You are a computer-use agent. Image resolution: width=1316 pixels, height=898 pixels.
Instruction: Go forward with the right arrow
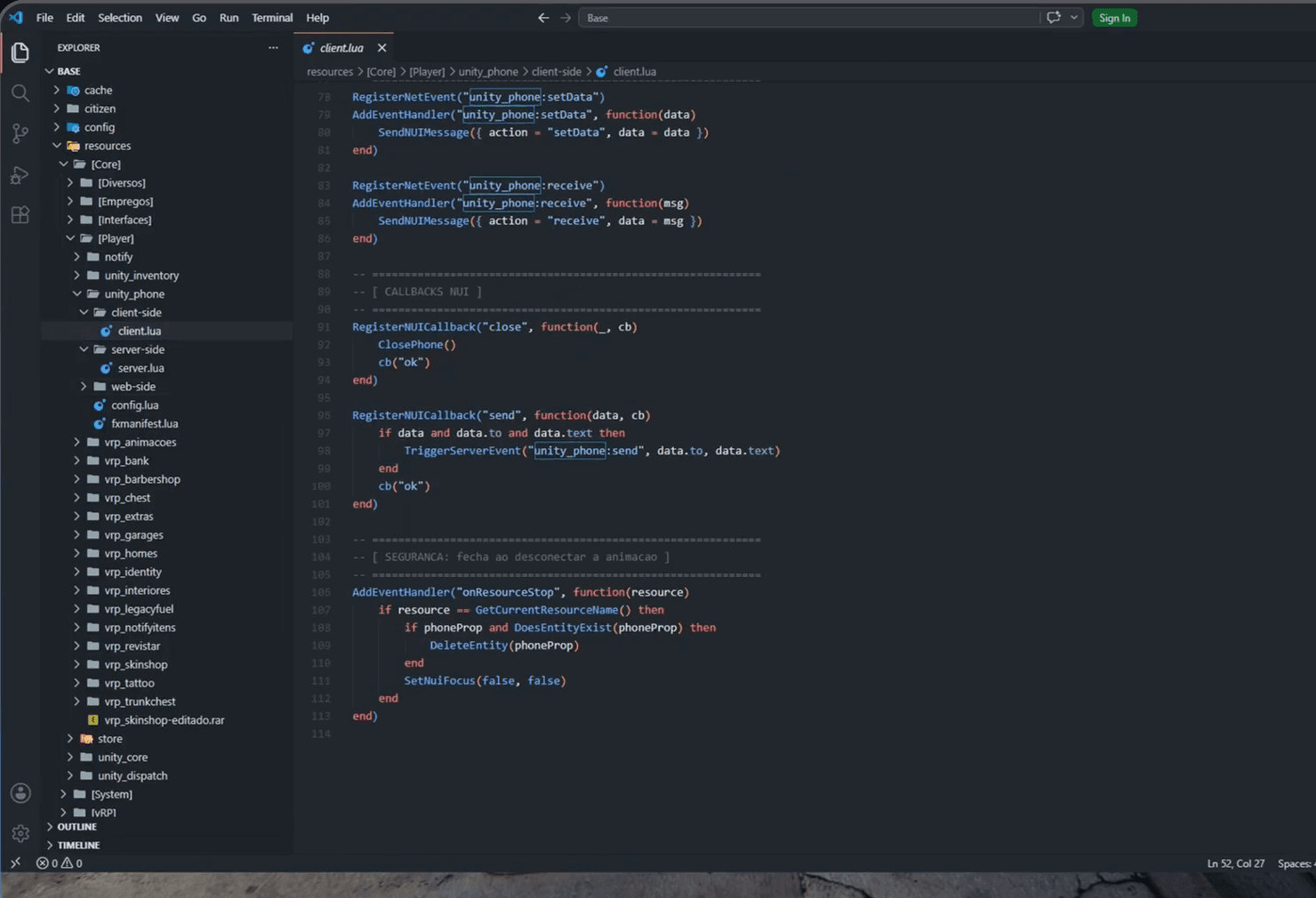(x=566, y=18)
